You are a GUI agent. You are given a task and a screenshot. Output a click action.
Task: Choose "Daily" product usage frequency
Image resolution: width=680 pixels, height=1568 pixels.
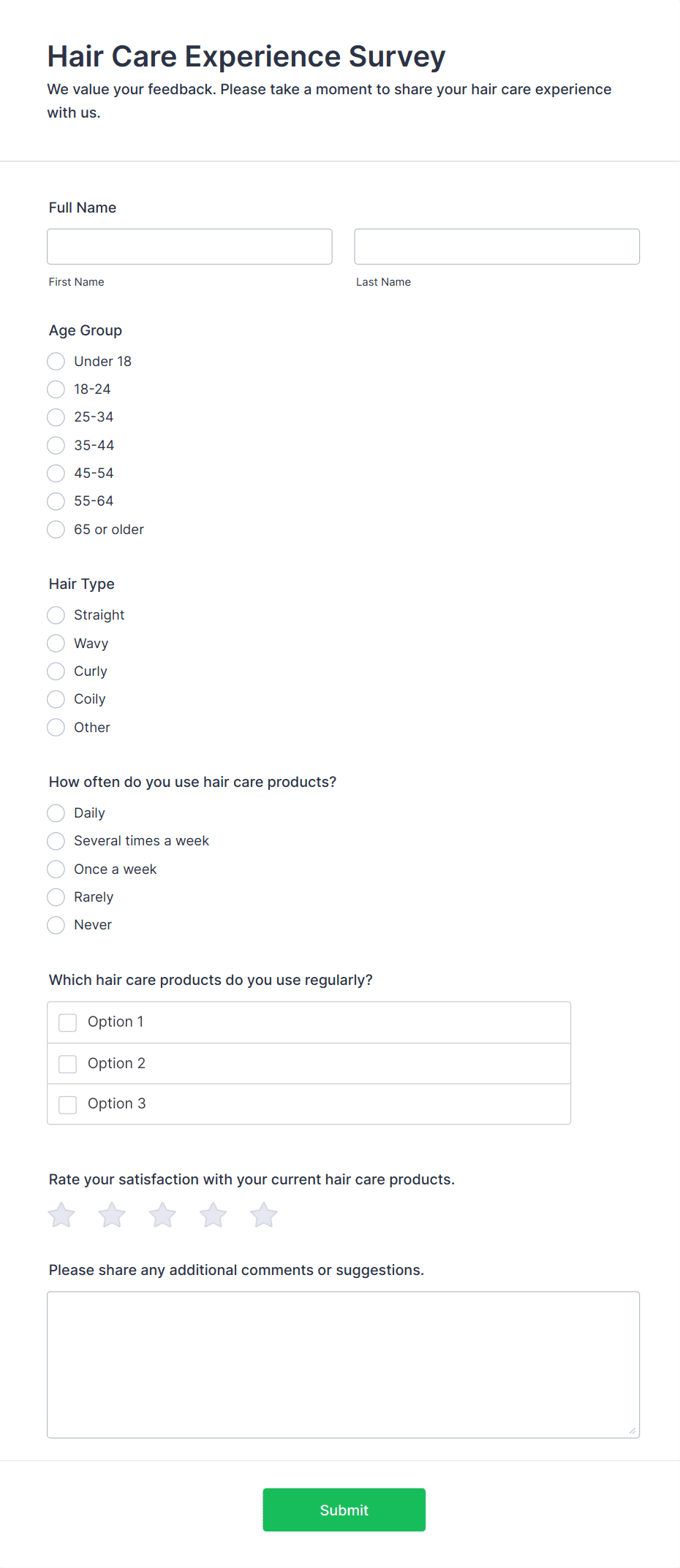(56, 812)
